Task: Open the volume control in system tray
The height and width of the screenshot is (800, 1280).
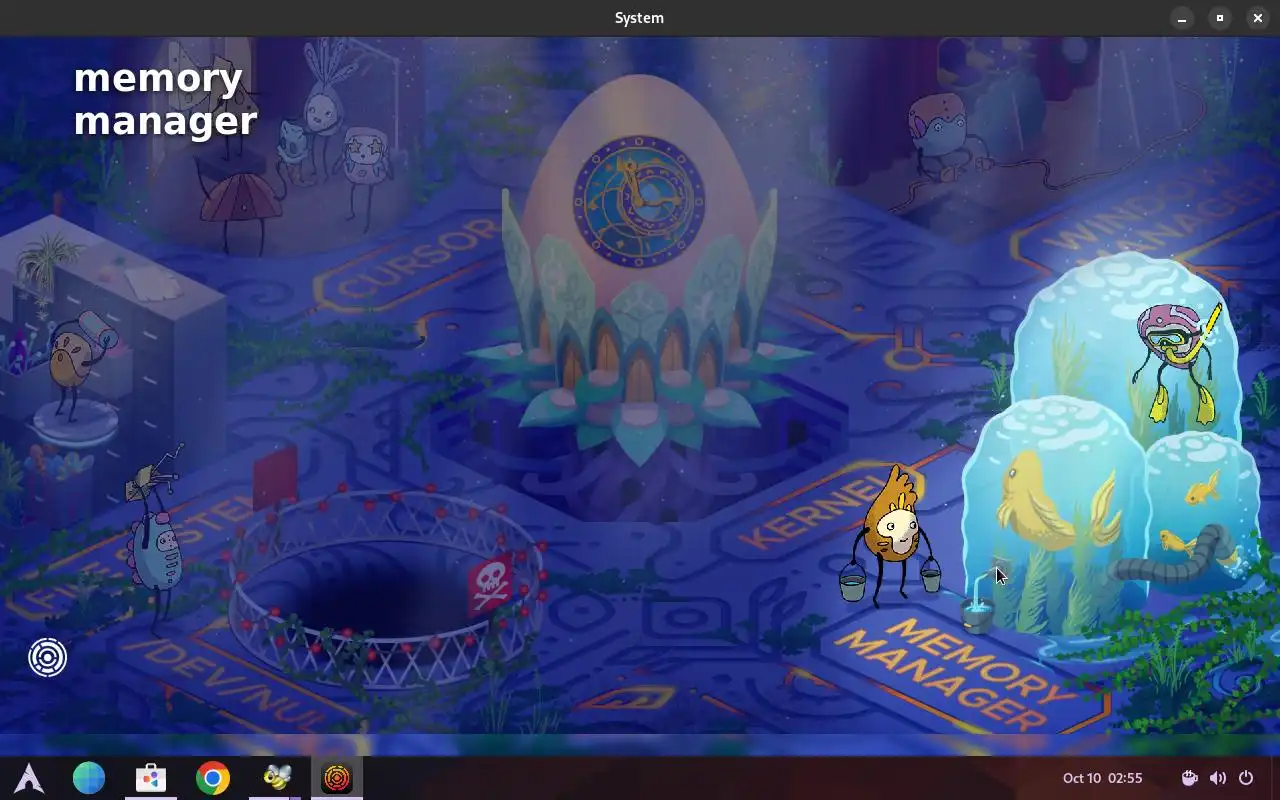Action: [1218, 778]
